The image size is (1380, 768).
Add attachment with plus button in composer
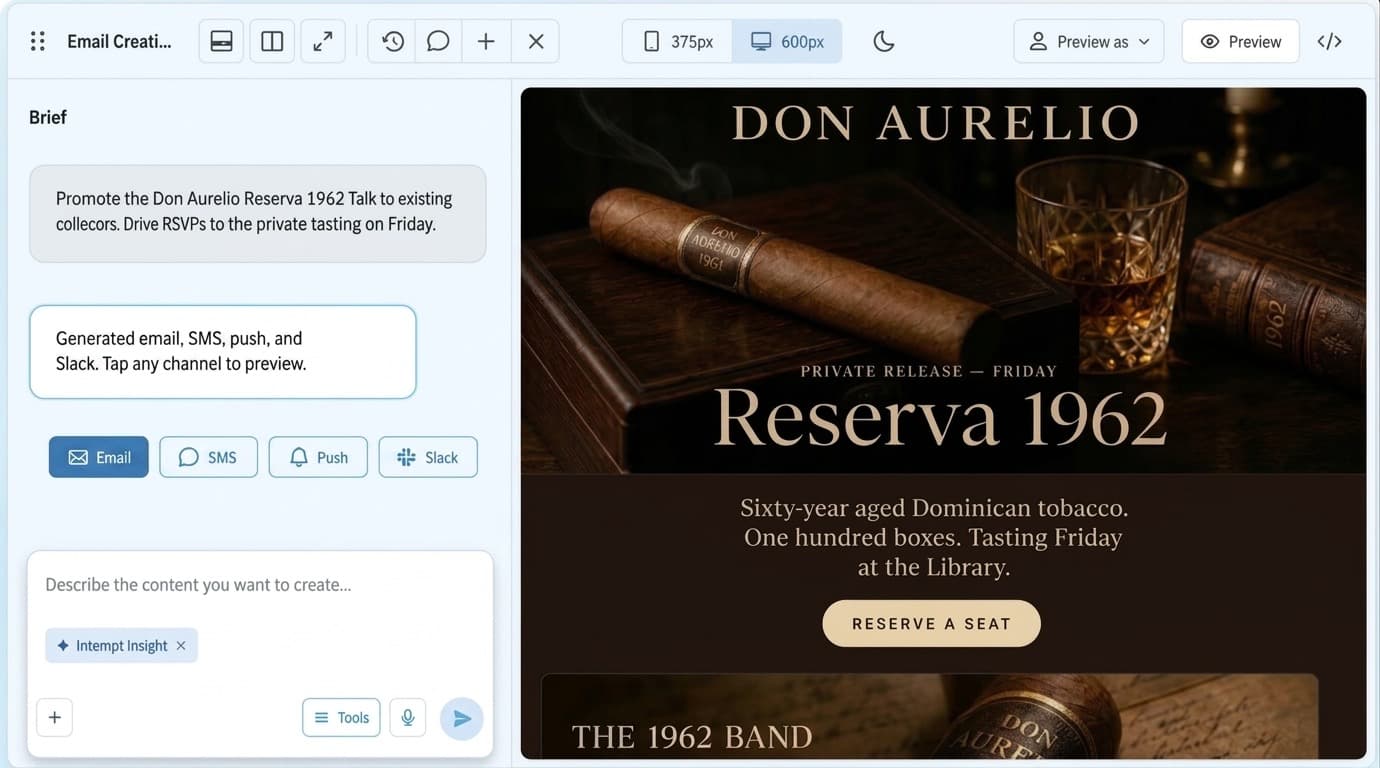pos(55,717)
